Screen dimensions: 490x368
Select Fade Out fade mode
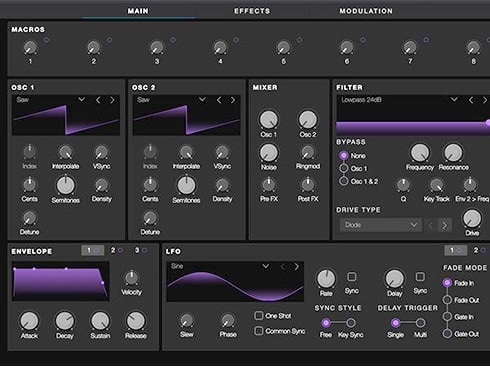click(x=447, y=300)
